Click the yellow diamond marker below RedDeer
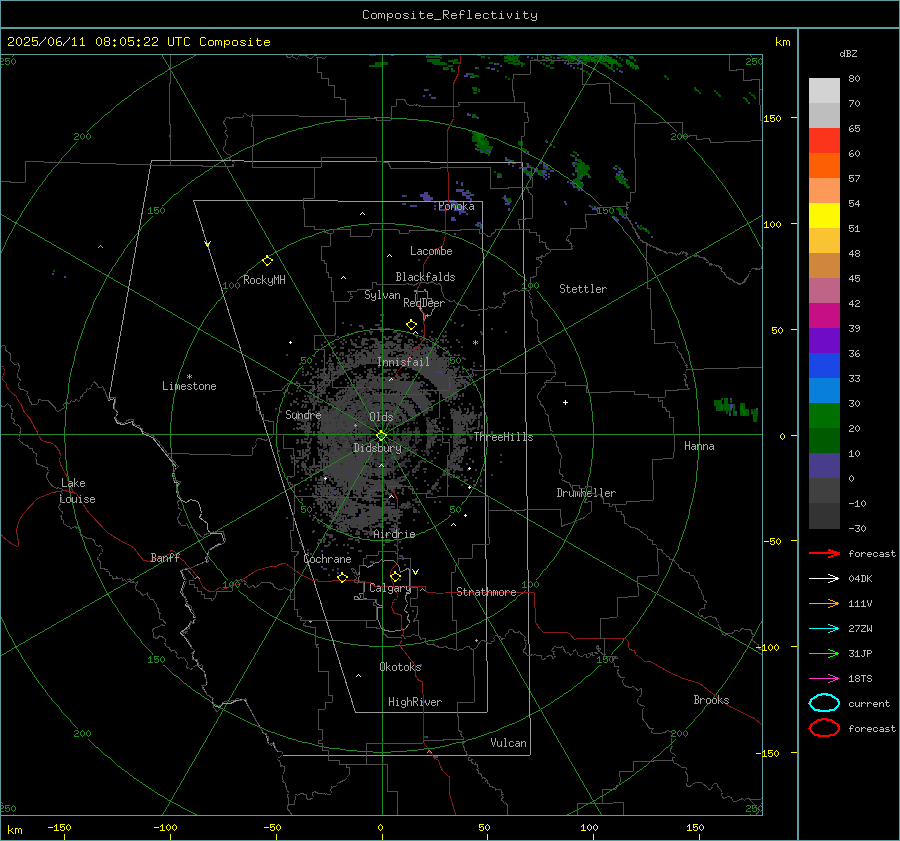The width and height of the screenshot is (900, 841). pos(412,325)
